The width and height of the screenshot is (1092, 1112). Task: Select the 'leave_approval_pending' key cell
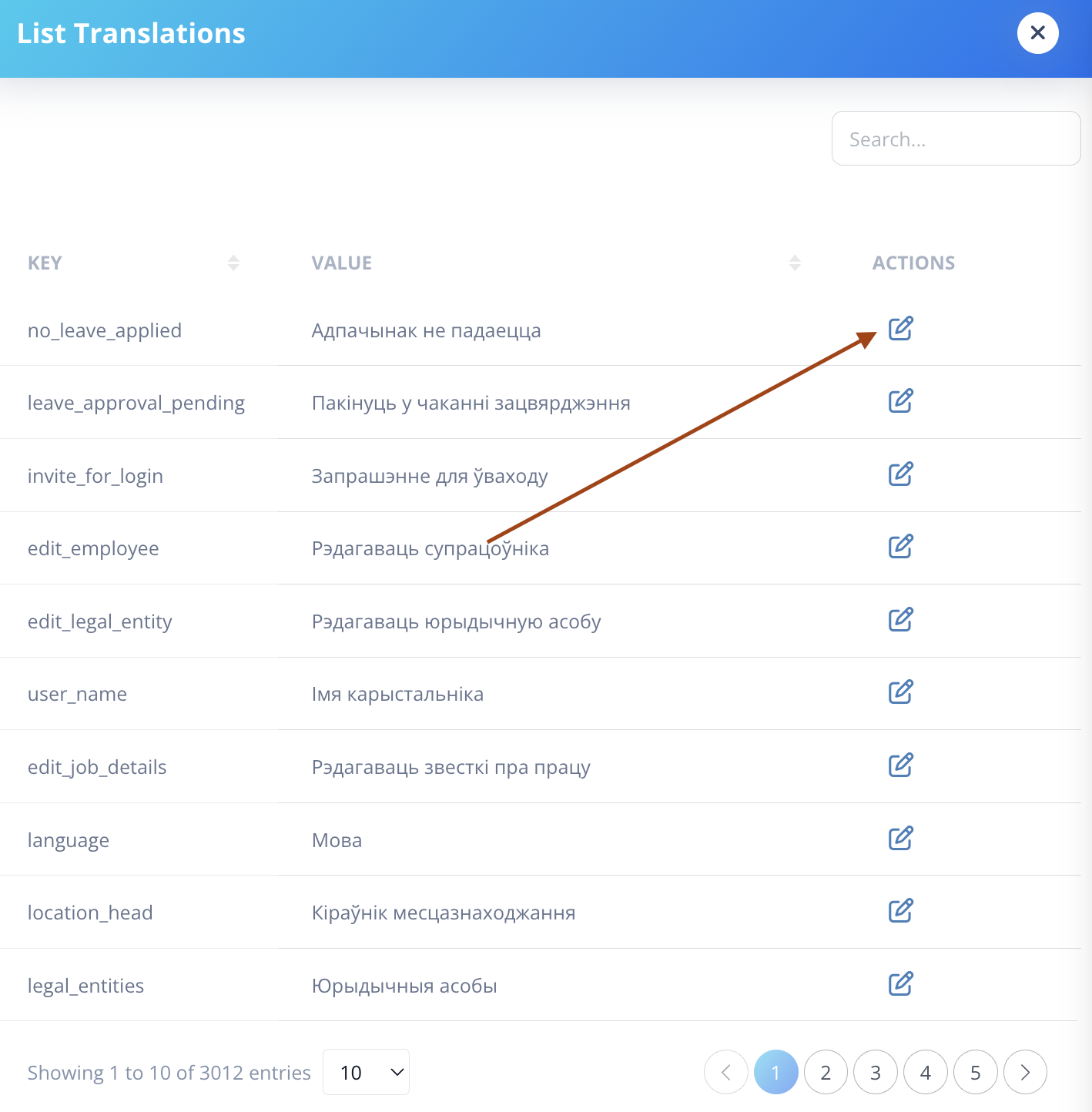click(x=136, y=403)
